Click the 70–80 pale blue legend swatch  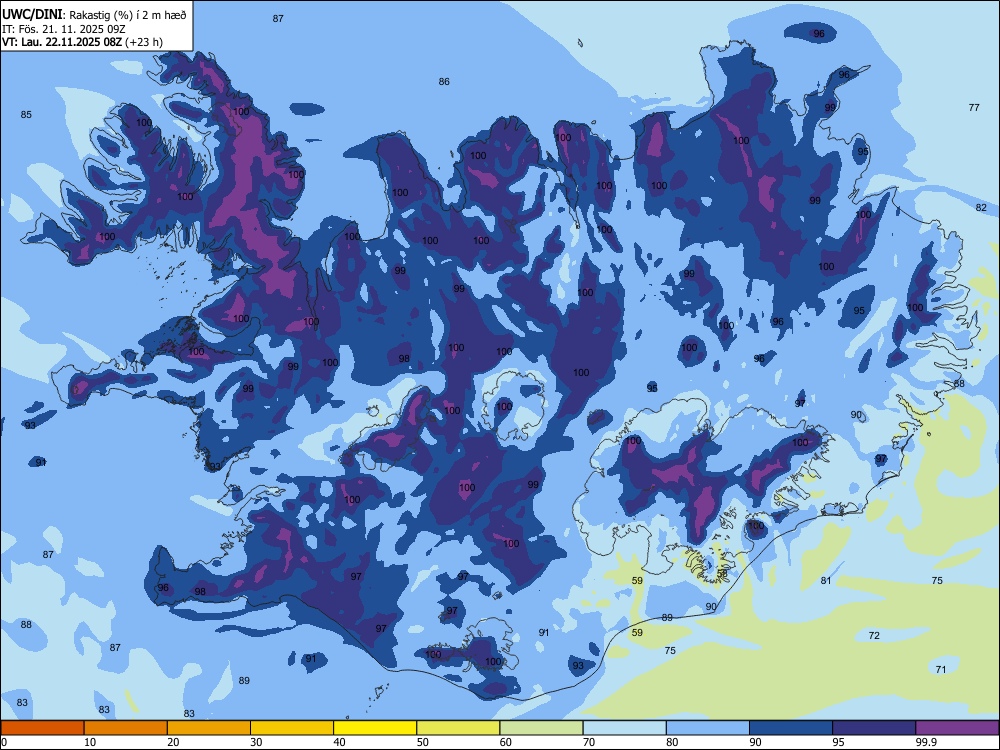click(624, 728)
